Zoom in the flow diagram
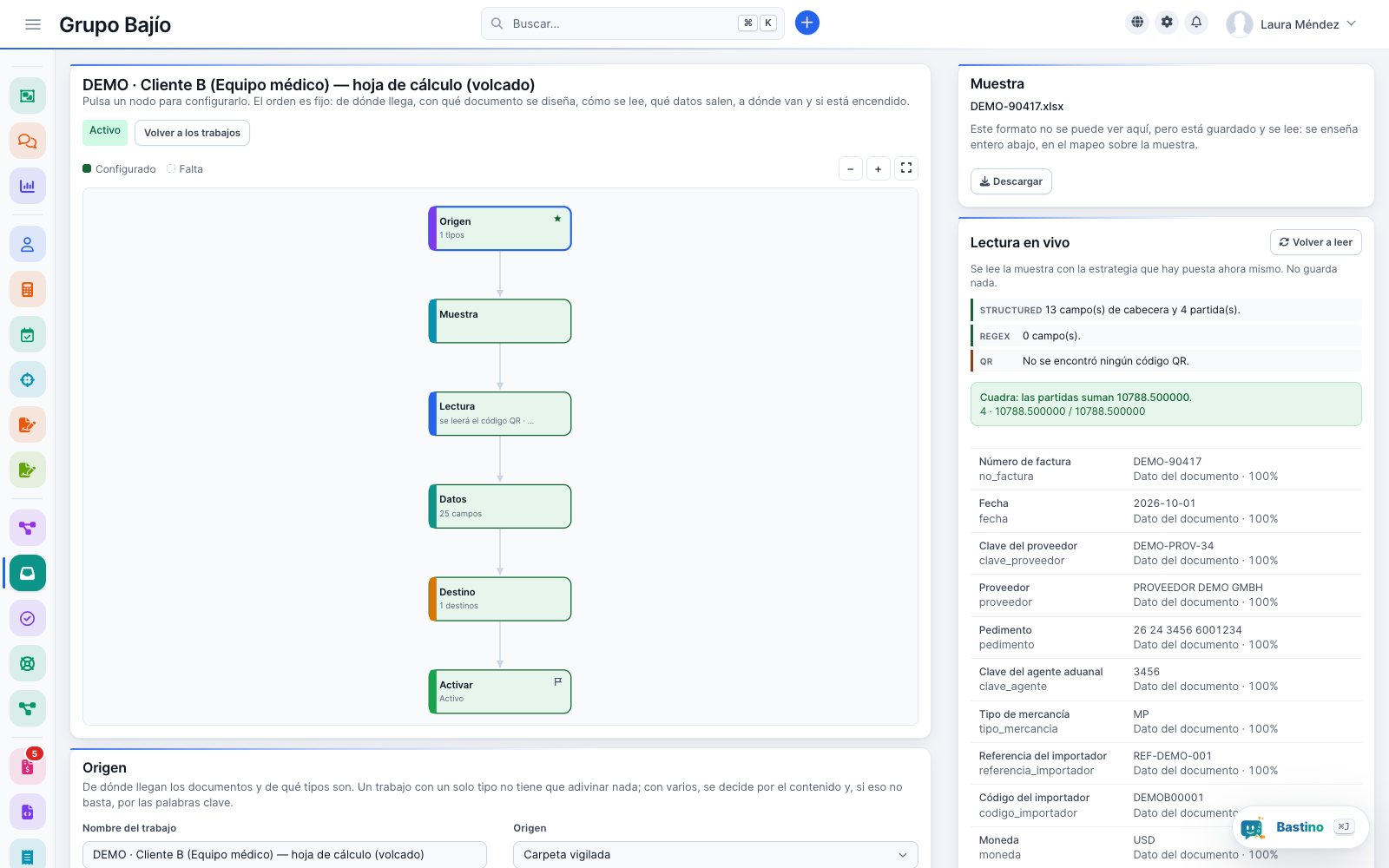The width and height of the screenshot is (1389, 868). tap(879, 168)
